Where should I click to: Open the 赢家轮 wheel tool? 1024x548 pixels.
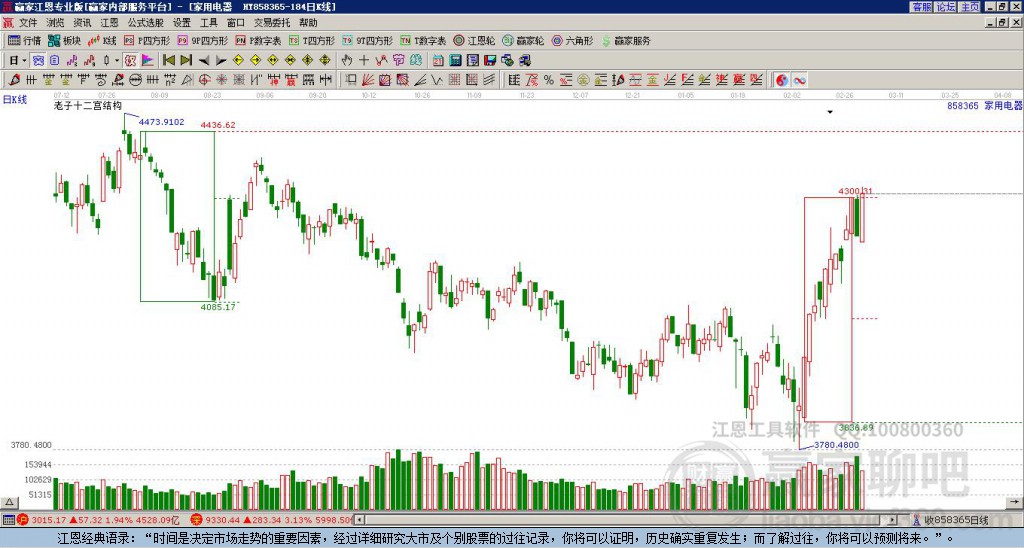[x=523, y=40]
